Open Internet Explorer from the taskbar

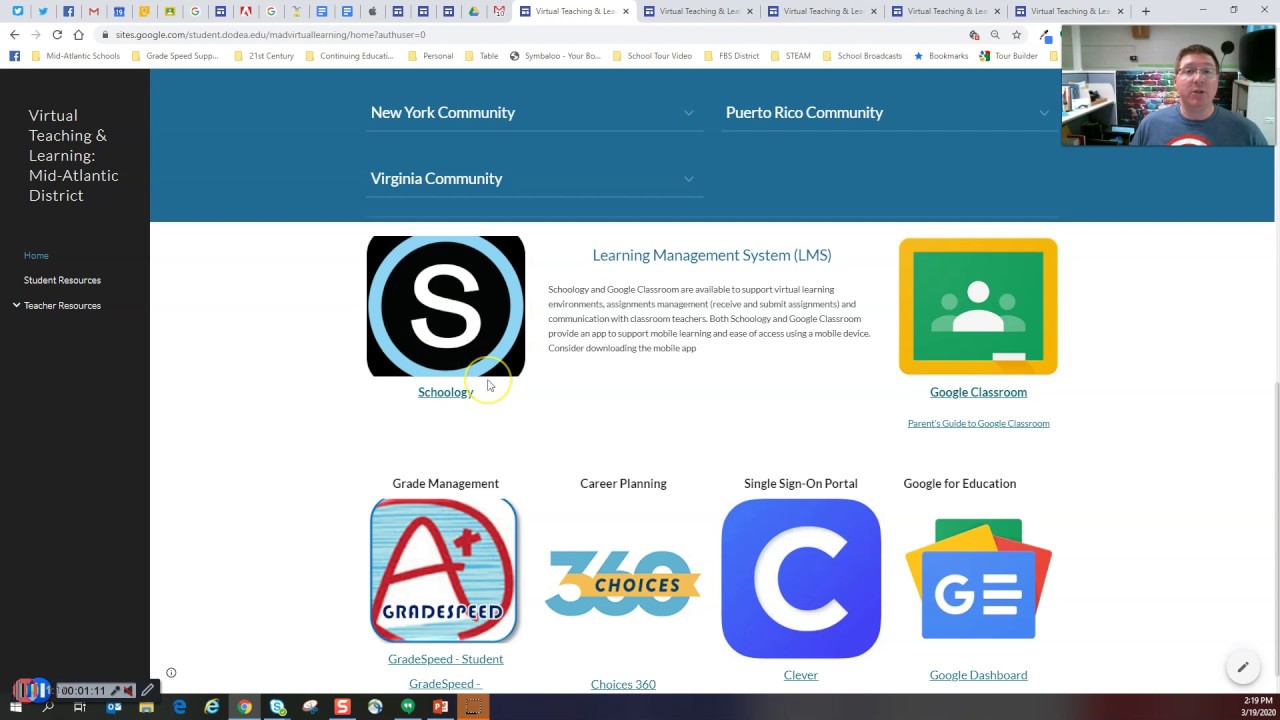click(212, 707)
